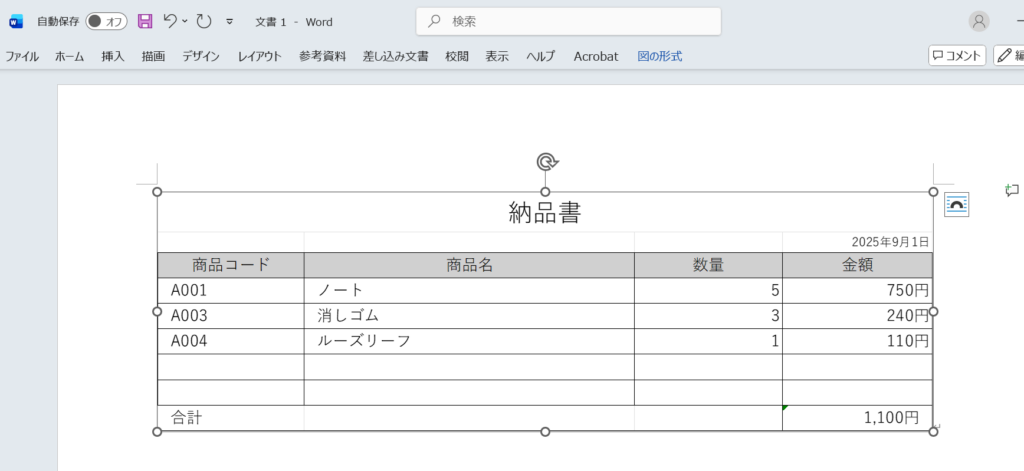Image resolution: width=1024 pixels, height=471 pixels.
Task: Click the Redo icon
Action: click(204, 22)
